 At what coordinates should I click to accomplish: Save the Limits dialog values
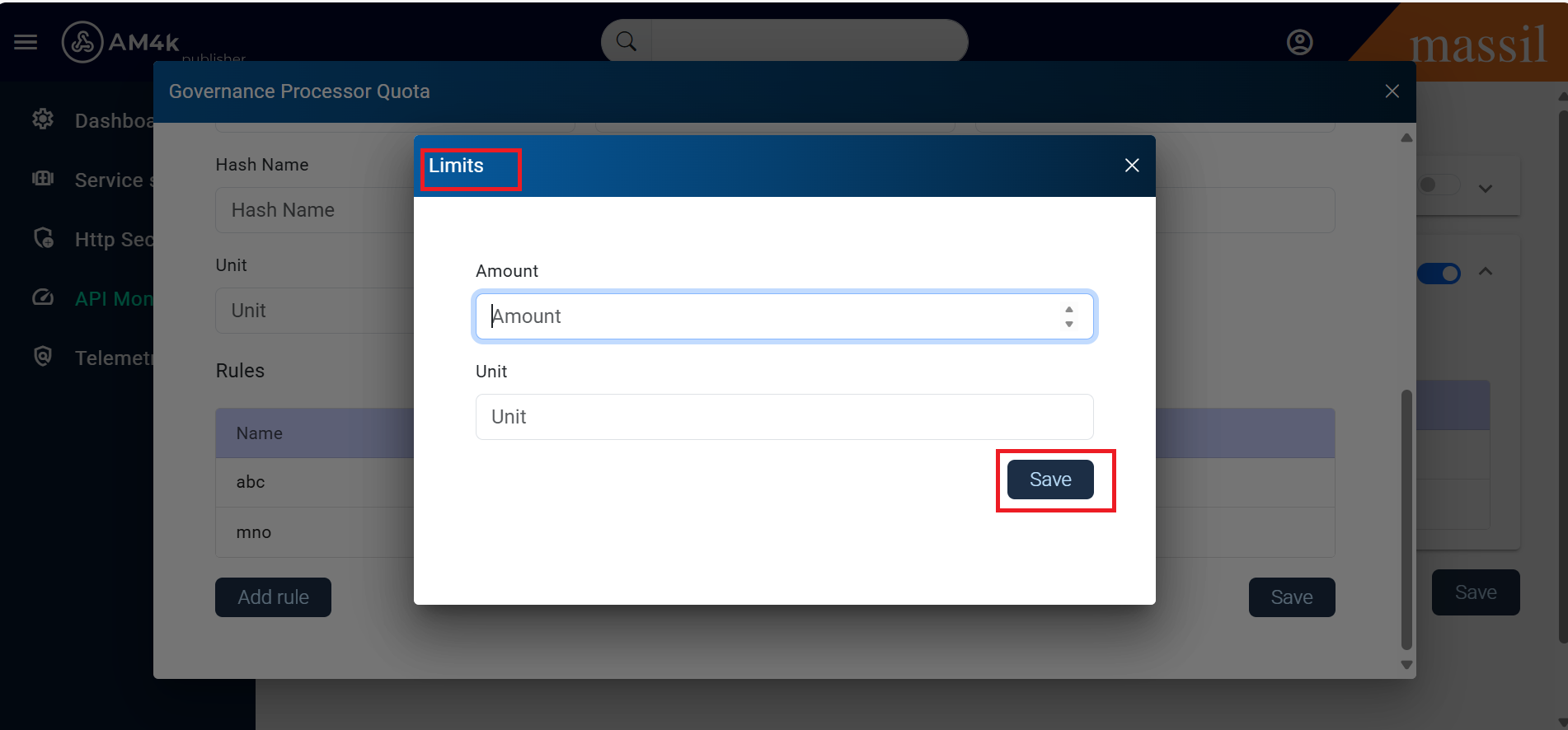(1049, 480)
